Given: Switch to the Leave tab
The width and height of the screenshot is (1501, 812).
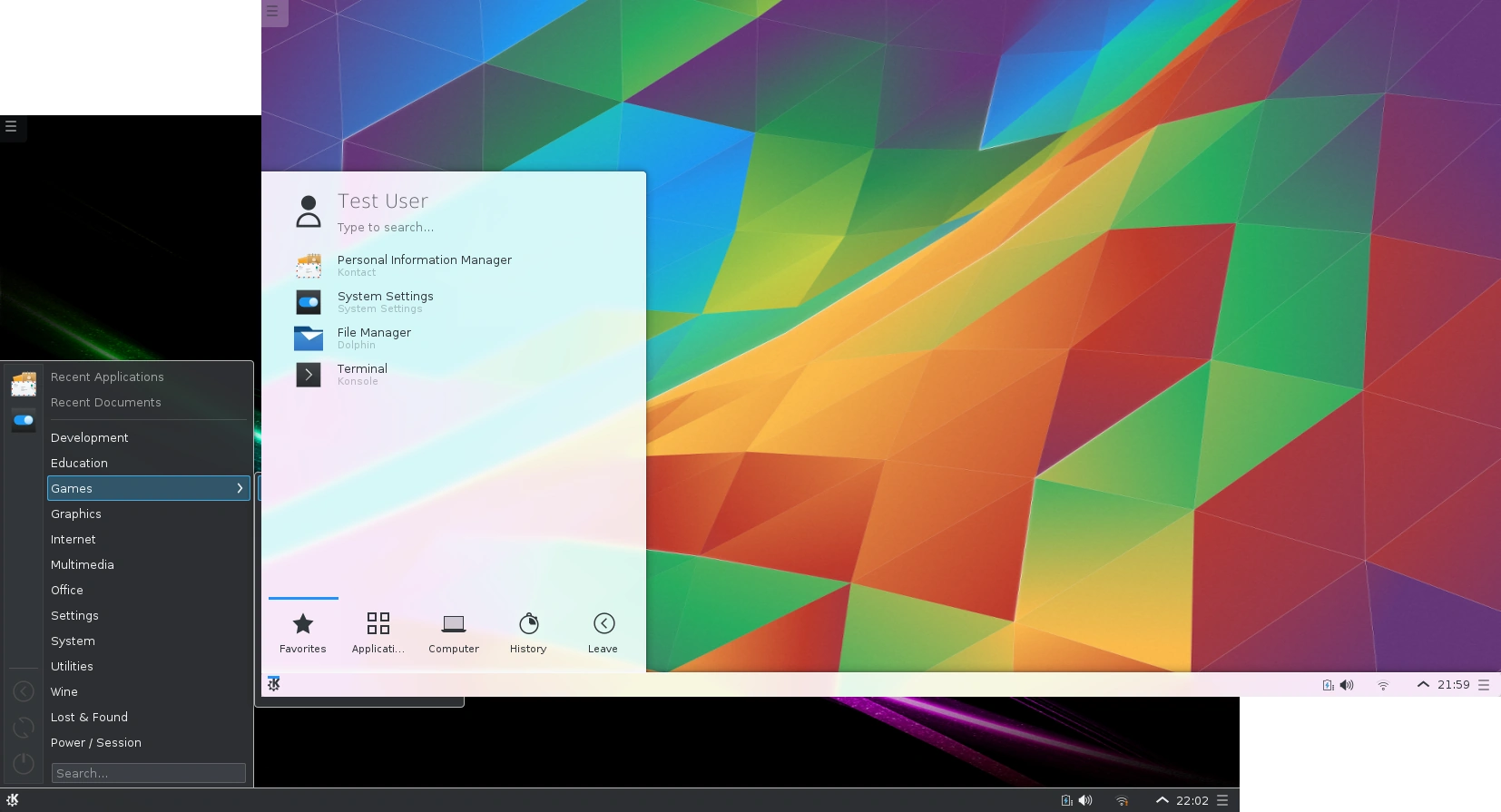Looking at the screenshot, I should tap(603, 632).
